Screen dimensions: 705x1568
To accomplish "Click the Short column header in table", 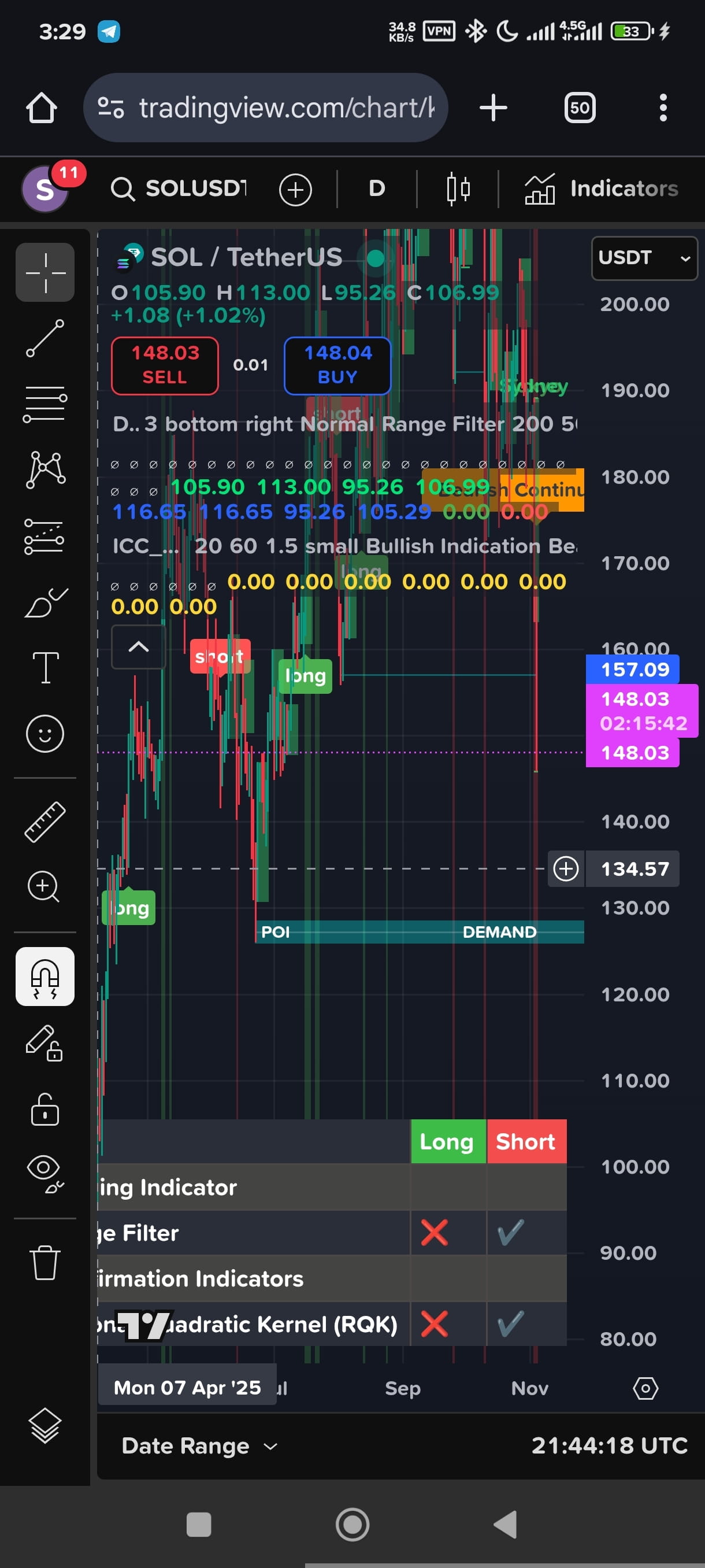I will click(x=527, y=1141).
